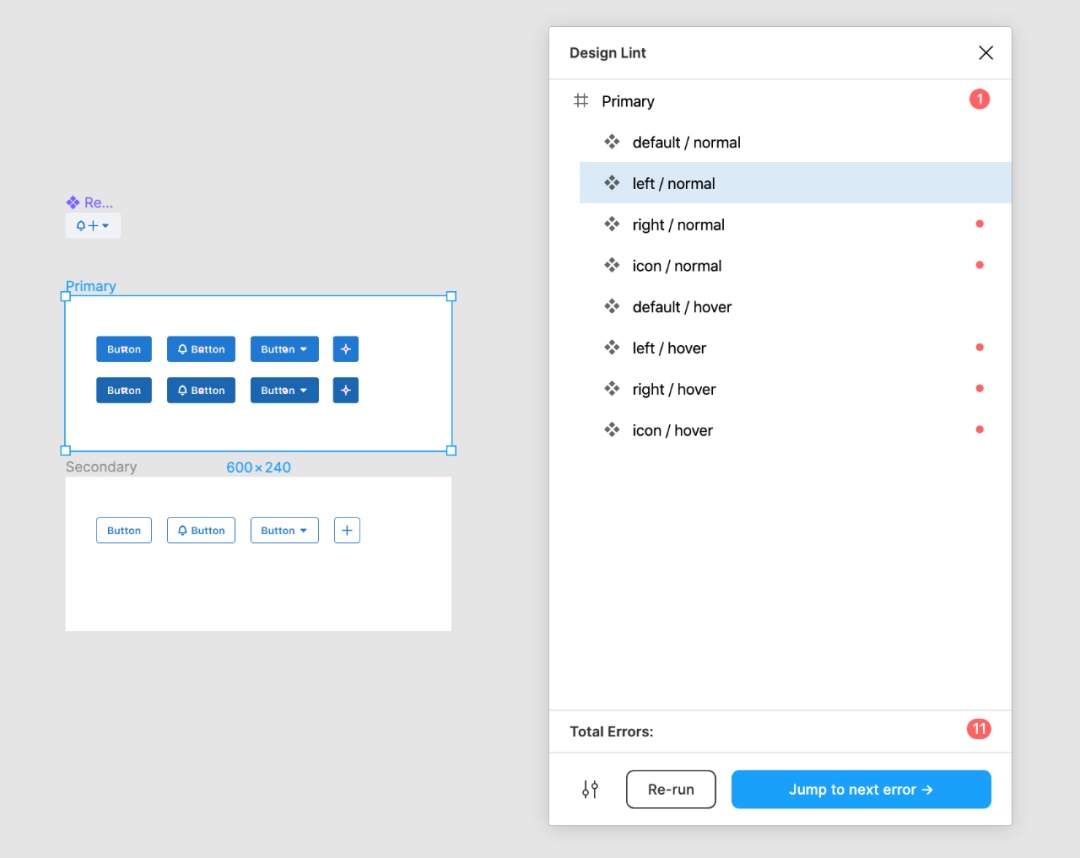
Task: Click component icon beside default / normal
Action: point(612,142)
